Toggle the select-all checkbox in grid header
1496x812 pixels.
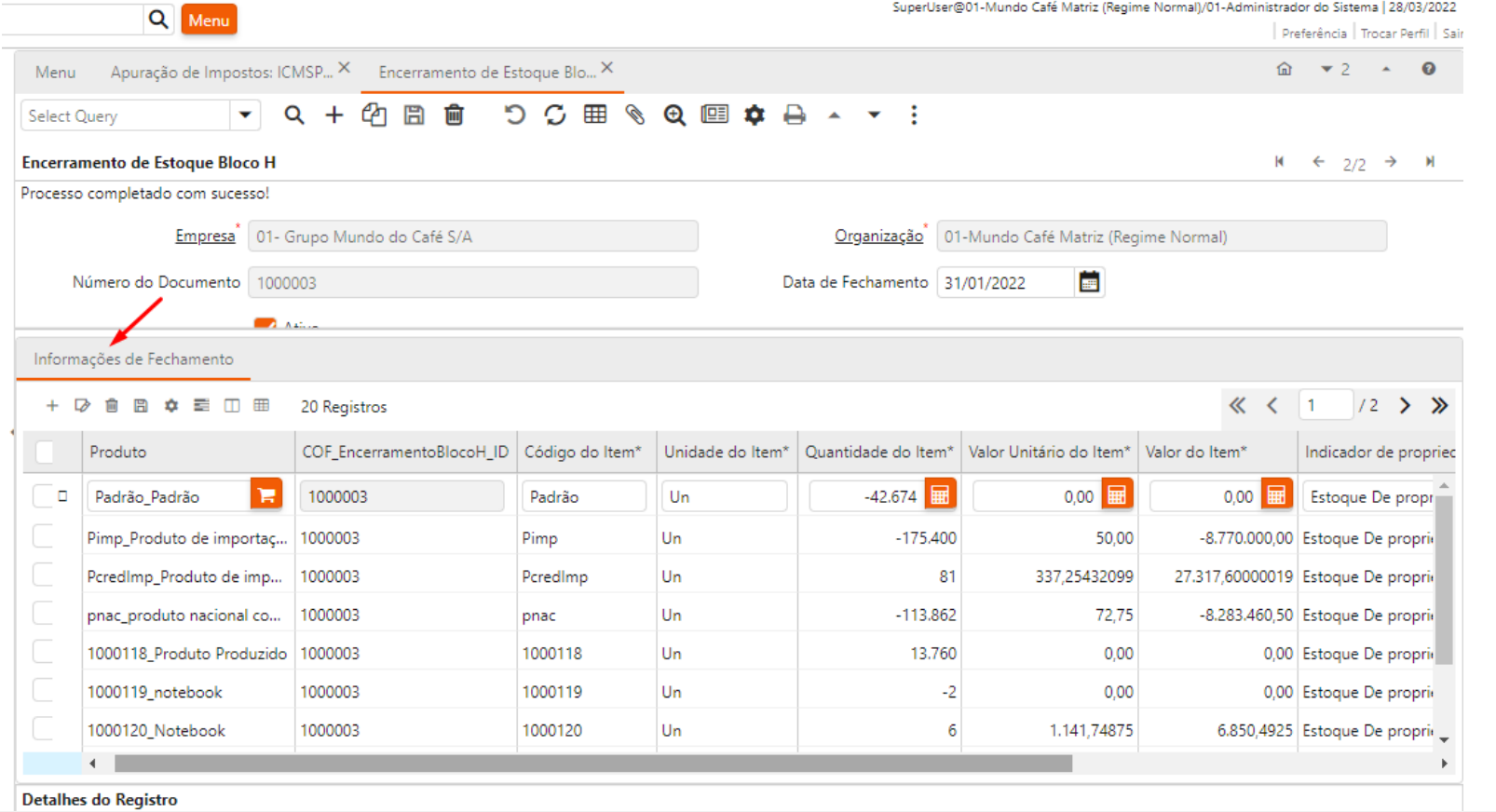click(44, 453)
